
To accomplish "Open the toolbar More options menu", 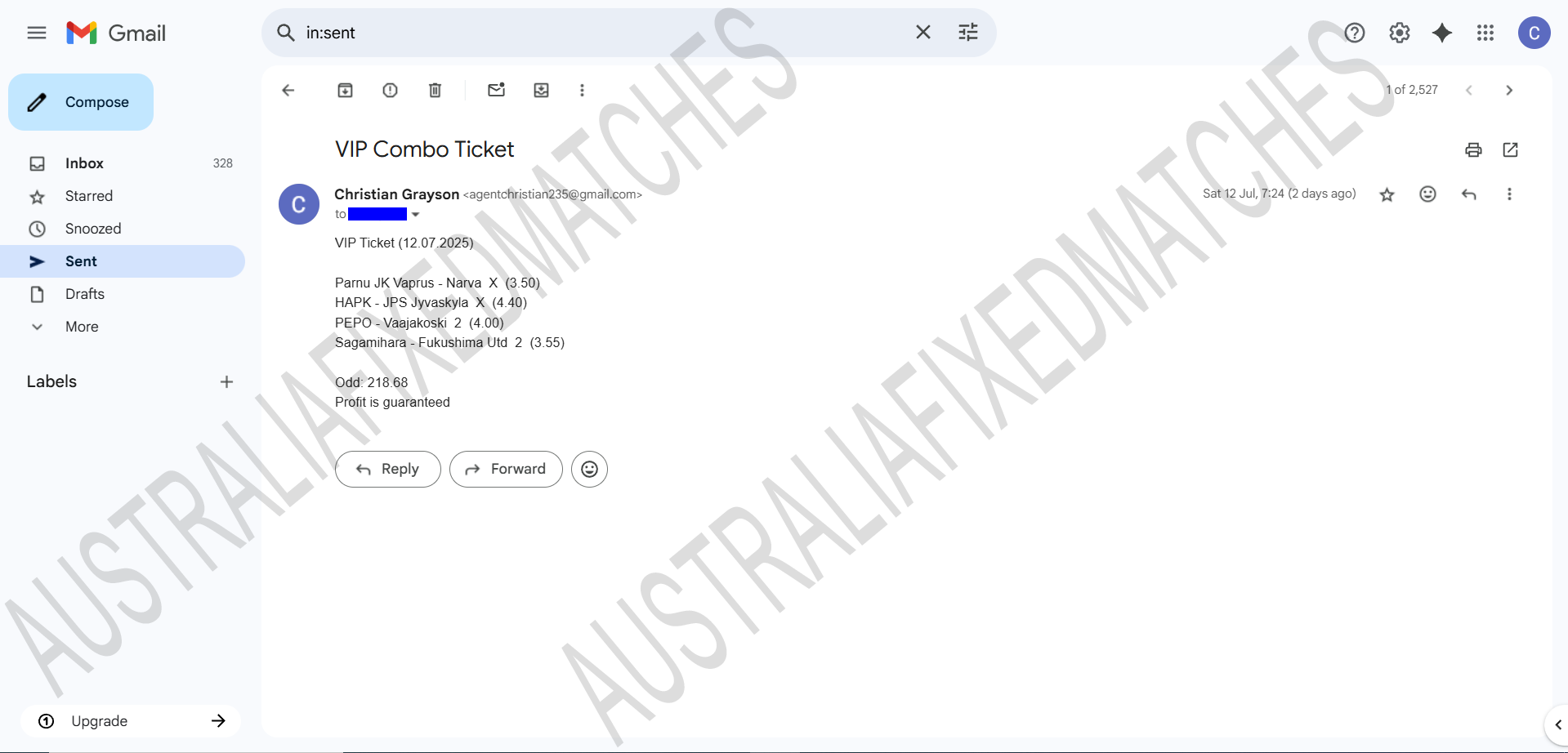I will [x=583, y=90].
